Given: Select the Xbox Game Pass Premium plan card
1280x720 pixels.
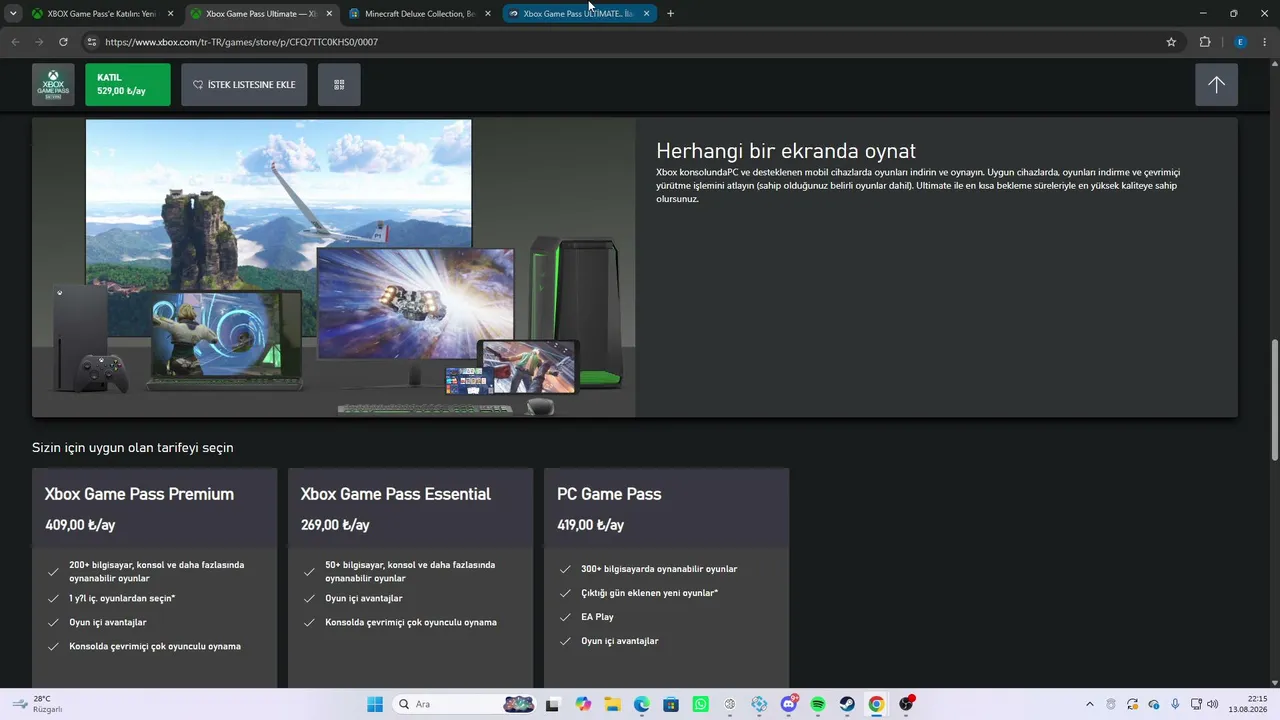Looking at the screenshot, I should tap(155, 578).
